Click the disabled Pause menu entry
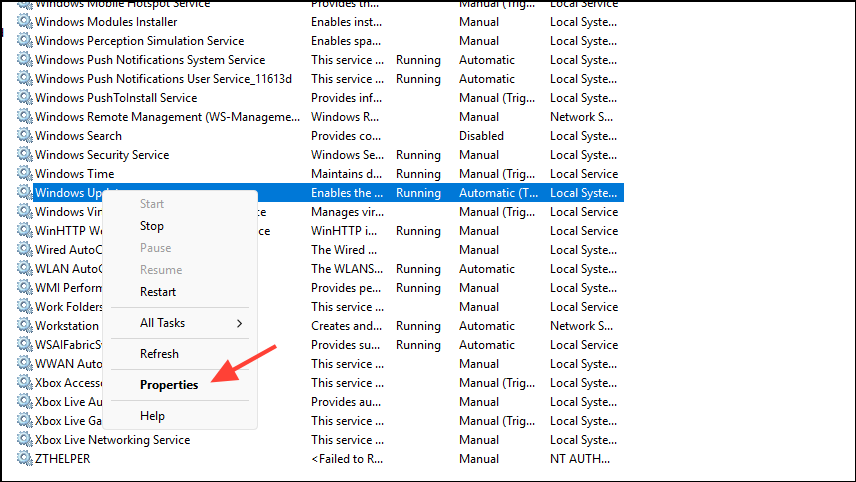Image resolution: width=856 pixels, height=482 pixels. click(156, 248)
